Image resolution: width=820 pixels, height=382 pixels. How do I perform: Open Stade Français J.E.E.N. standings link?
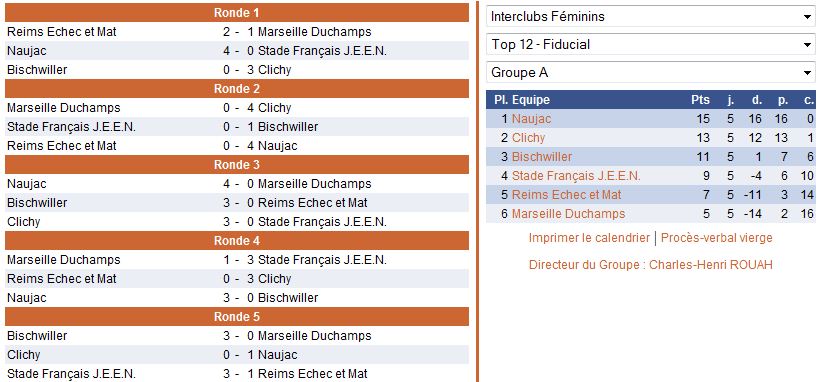click(x=576, y=176)
